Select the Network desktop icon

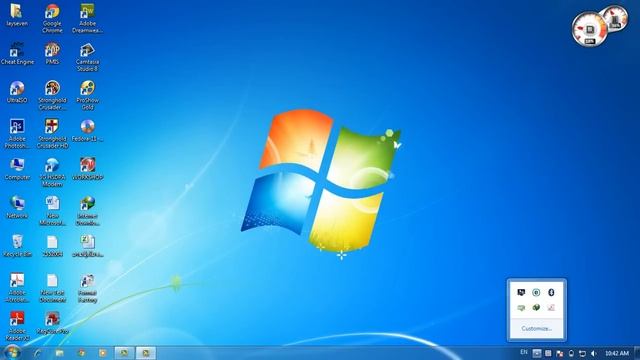17,207
